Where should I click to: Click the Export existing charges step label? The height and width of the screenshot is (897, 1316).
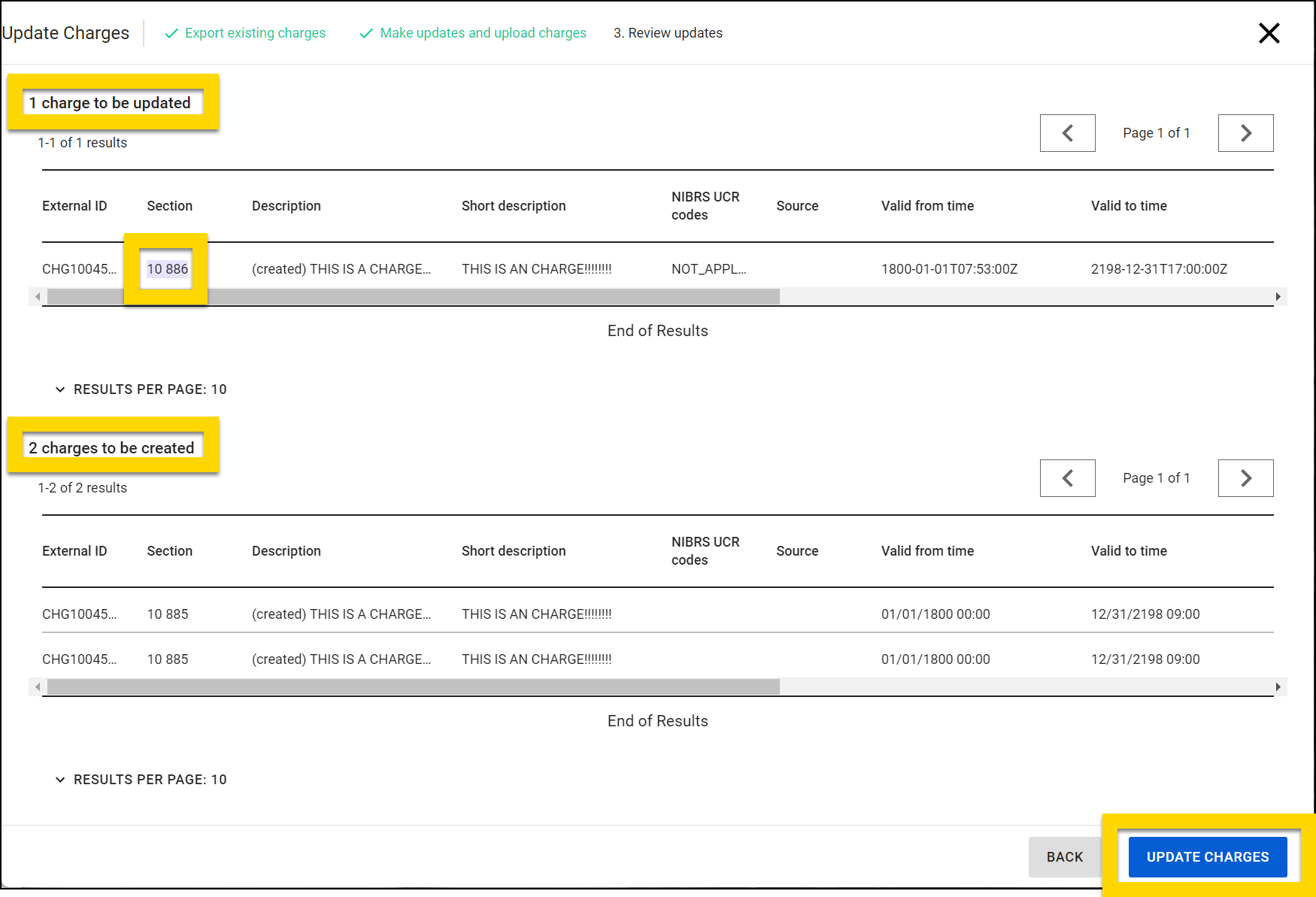coord(256,33)
